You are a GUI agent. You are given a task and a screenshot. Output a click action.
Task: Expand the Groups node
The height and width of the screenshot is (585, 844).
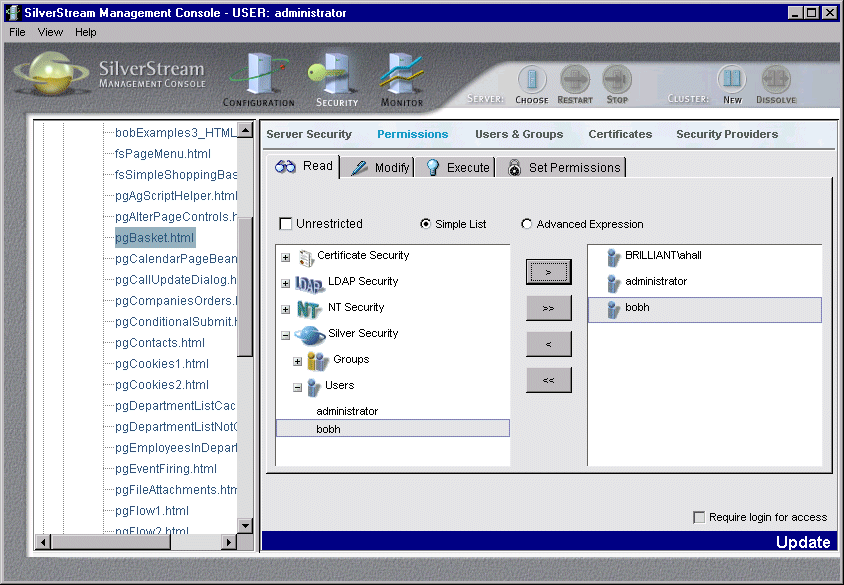pyautogui.click(x=298, y=361)
